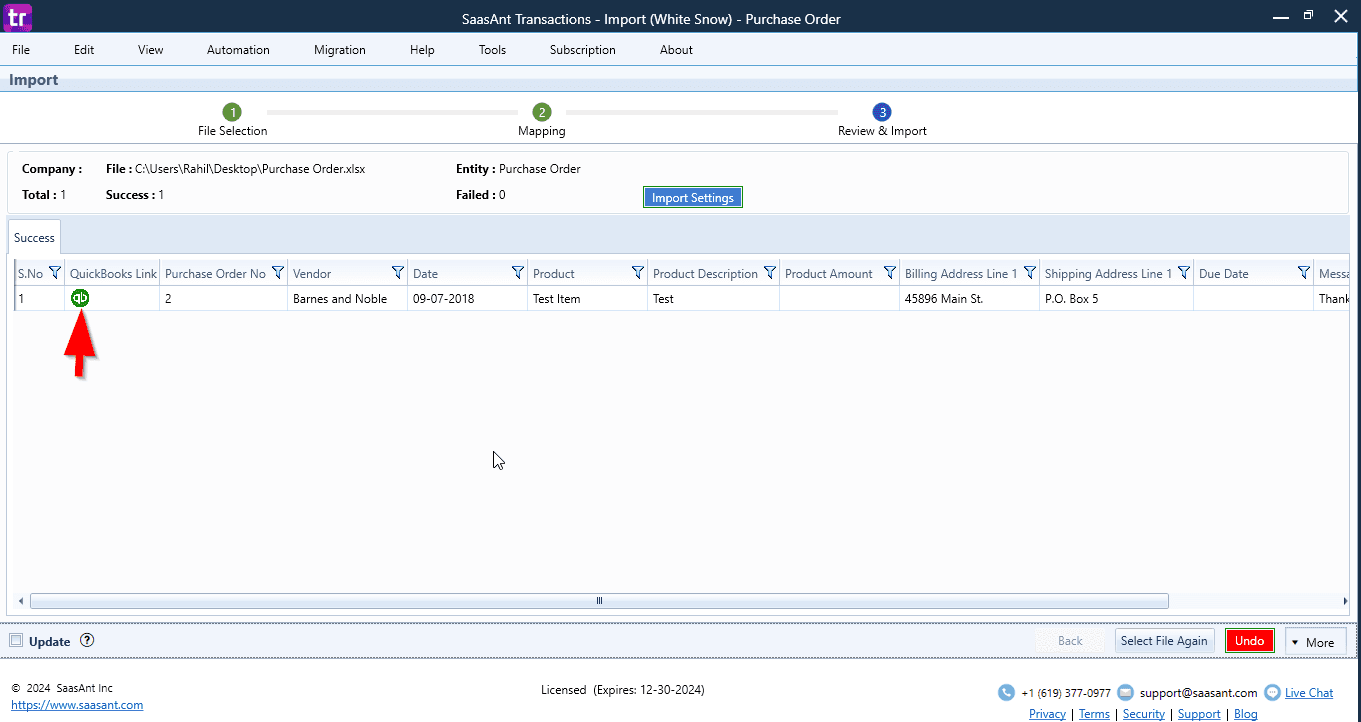Open the Terms link
The height and width of the screenshot is (722, 1361).
tap(1094, 714)
